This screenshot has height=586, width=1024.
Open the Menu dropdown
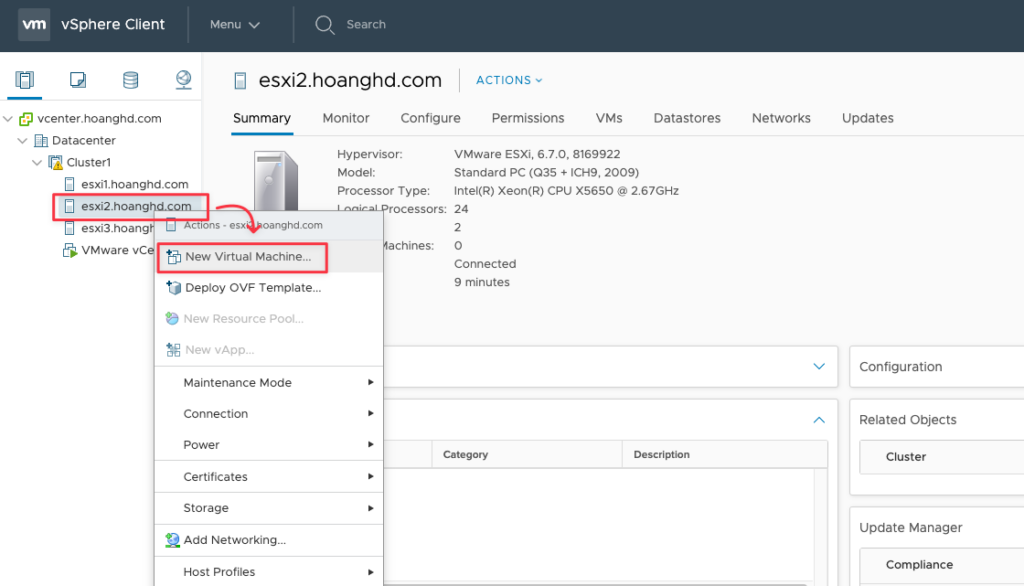234,25
